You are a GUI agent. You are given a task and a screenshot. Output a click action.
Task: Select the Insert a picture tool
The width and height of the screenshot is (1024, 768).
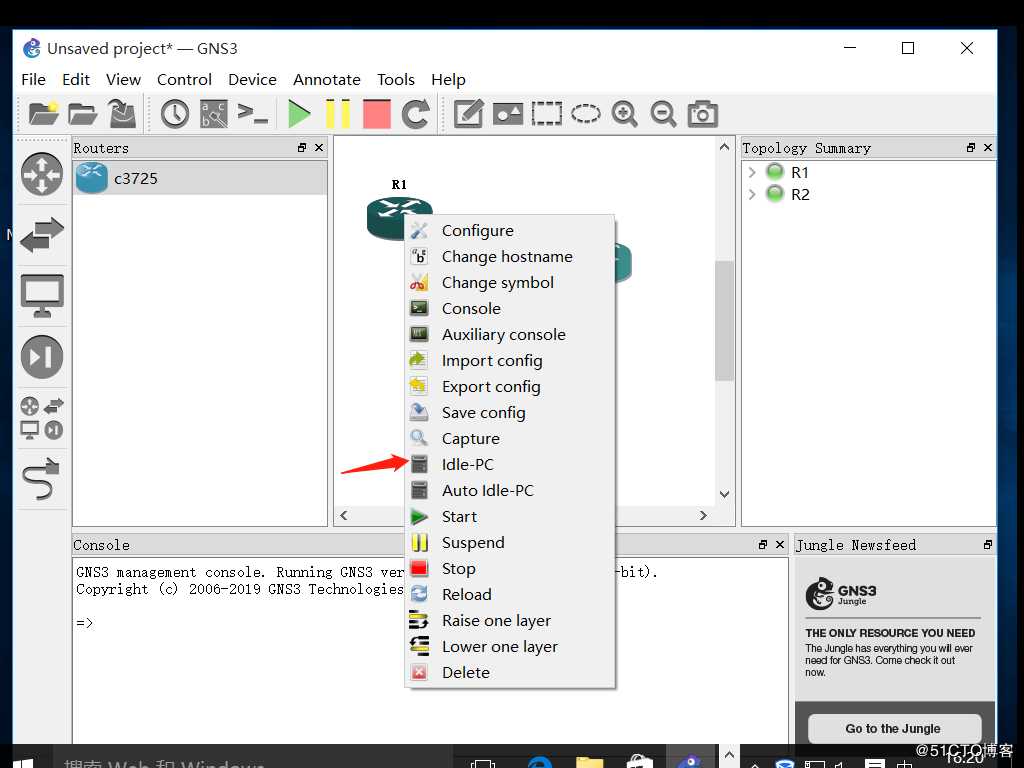[x=507, y=114]
